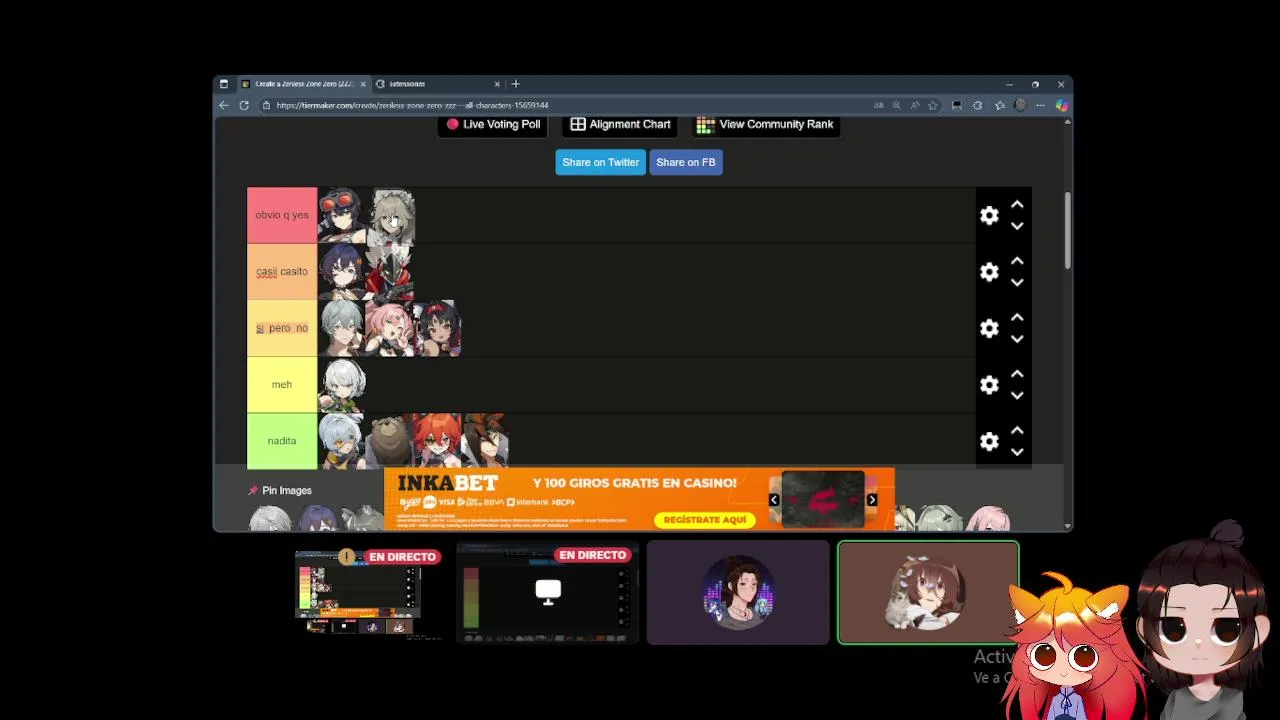The image size is (1280, 720).
Task: Move 'obvio q yes' row up with arrow
Action: coord(1017,204)
